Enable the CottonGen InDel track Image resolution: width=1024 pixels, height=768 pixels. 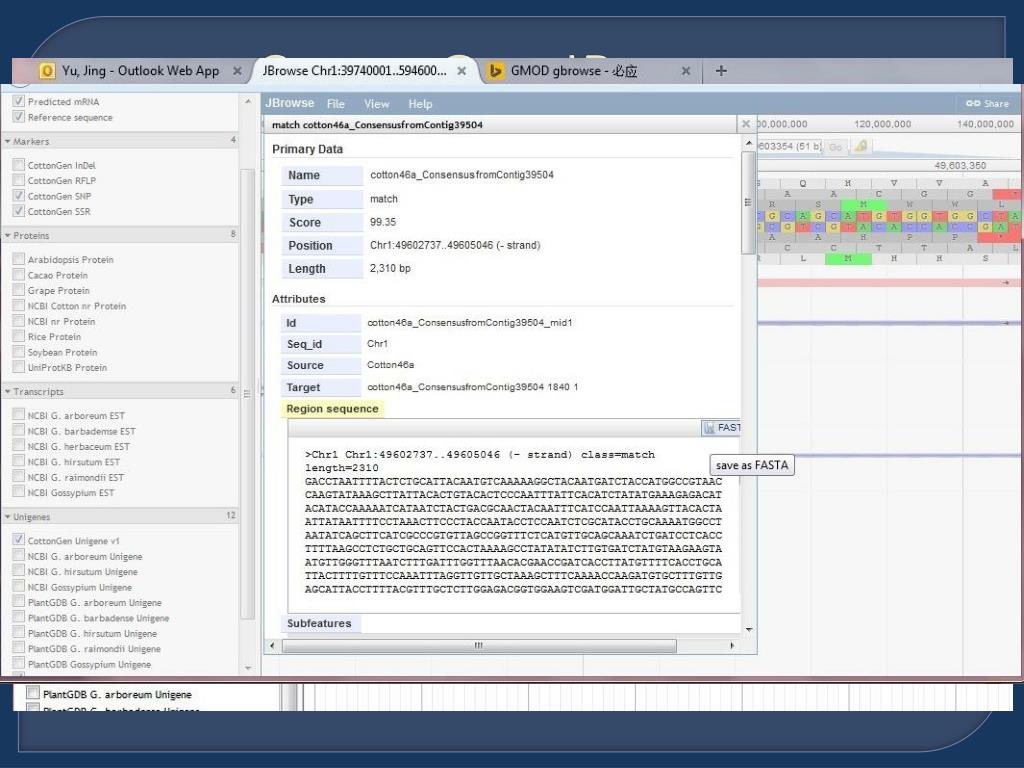point(18,165)
